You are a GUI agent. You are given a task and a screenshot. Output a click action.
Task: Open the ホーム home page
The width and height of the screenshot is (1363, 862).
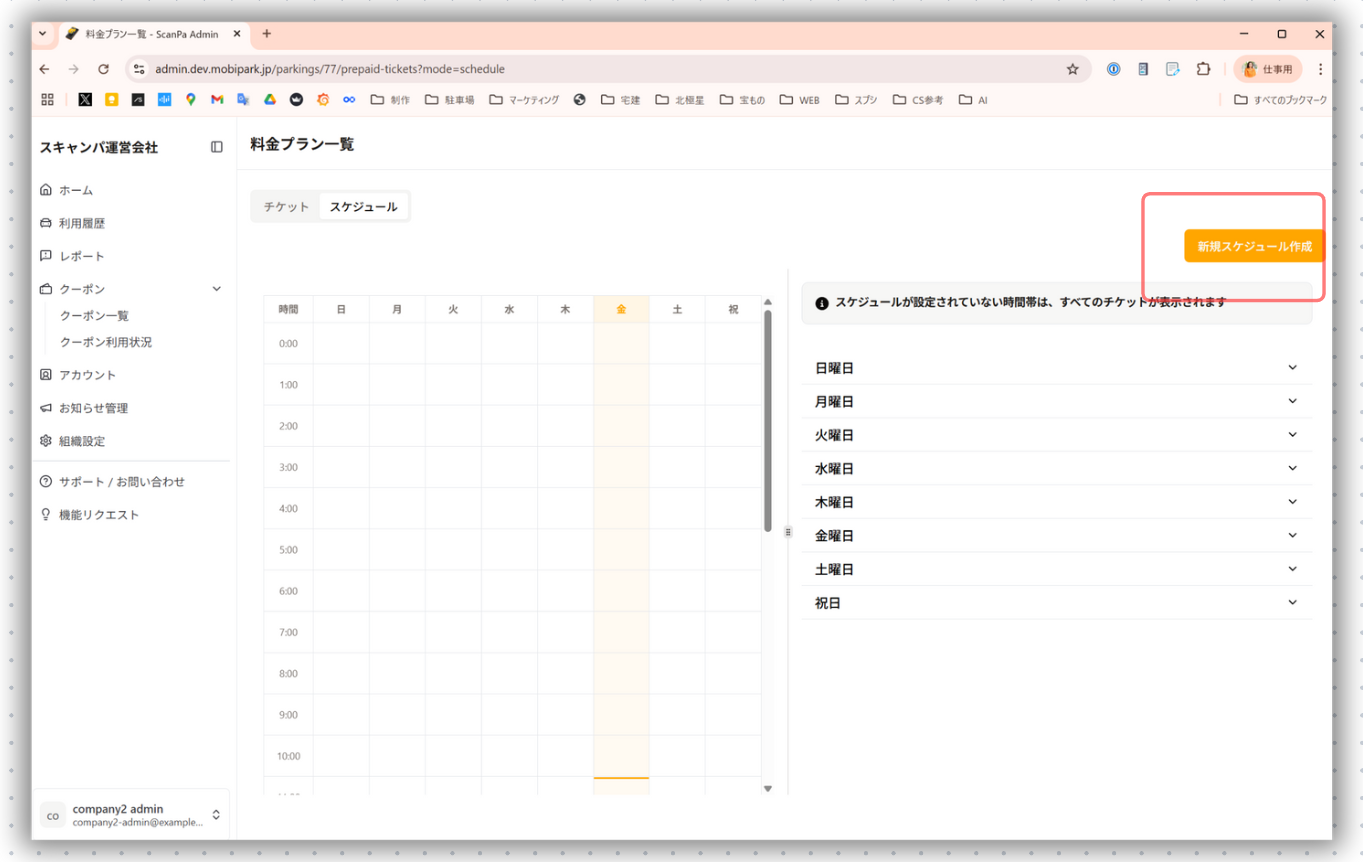pos(75,190)
